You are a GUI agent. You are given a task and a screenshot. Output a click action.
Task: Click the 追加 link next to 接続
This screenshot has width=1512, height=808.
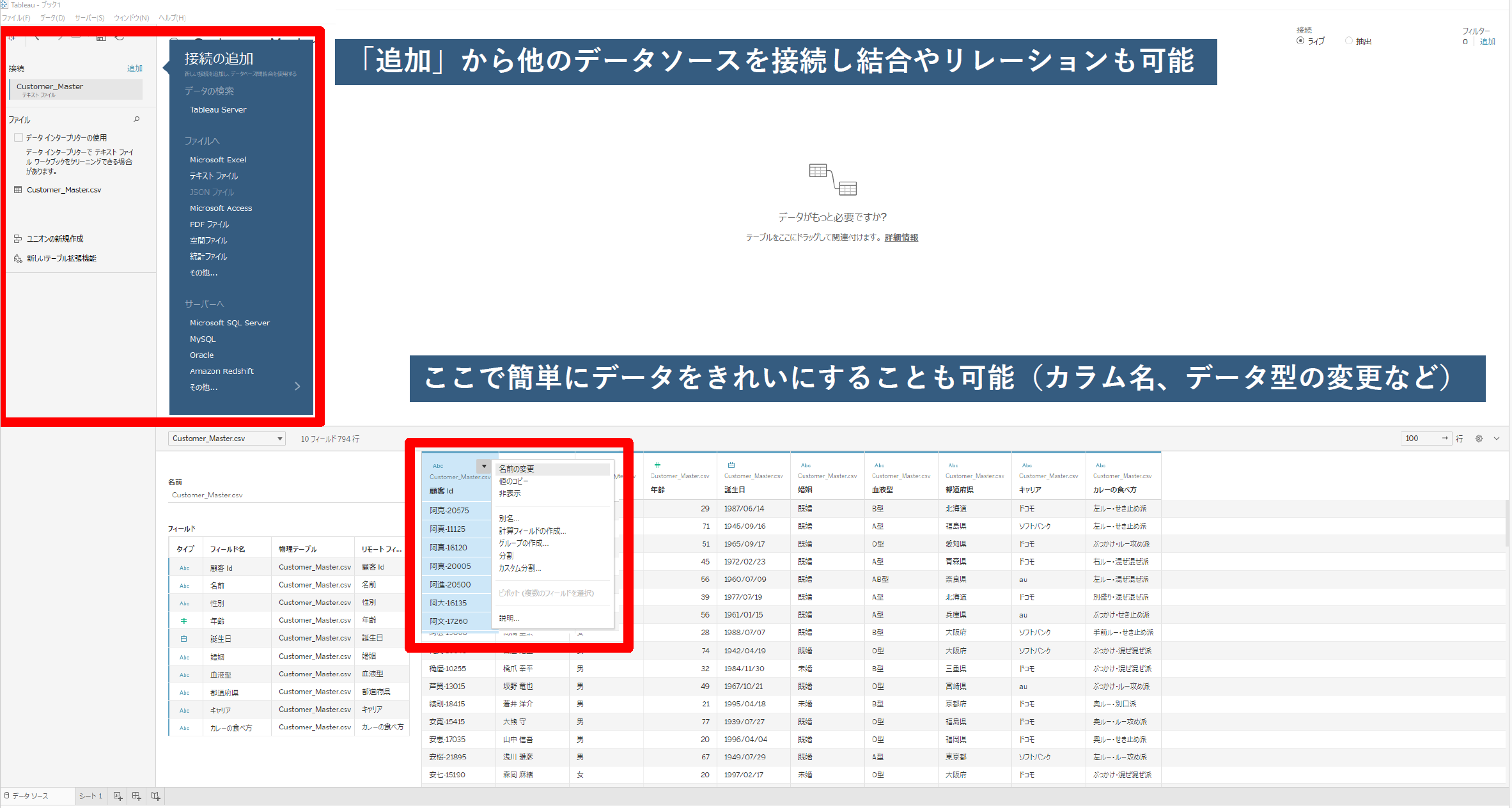pos(135,68)
